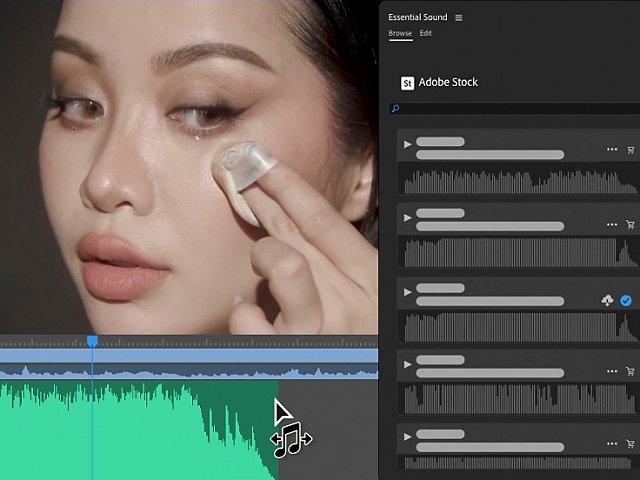This screenshot has height=480, width=640.
Task: Select the blue video clip on timeline
Action: (189, 356)
